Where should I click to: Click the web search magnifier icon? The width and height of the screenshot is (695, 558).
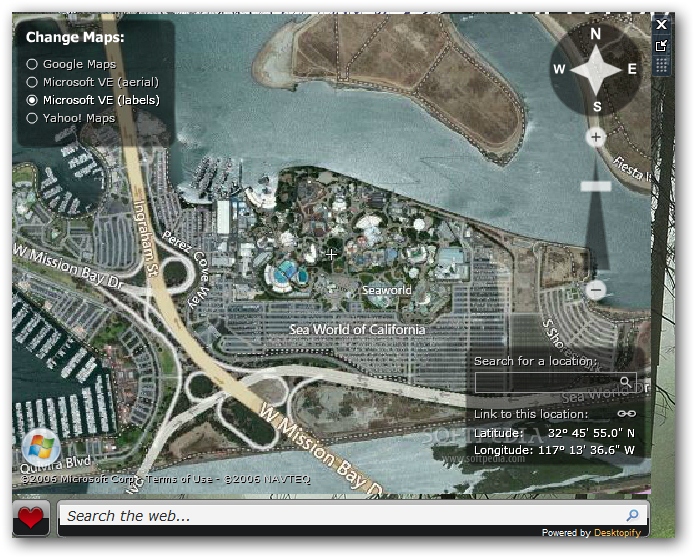[x=633, y=515]
